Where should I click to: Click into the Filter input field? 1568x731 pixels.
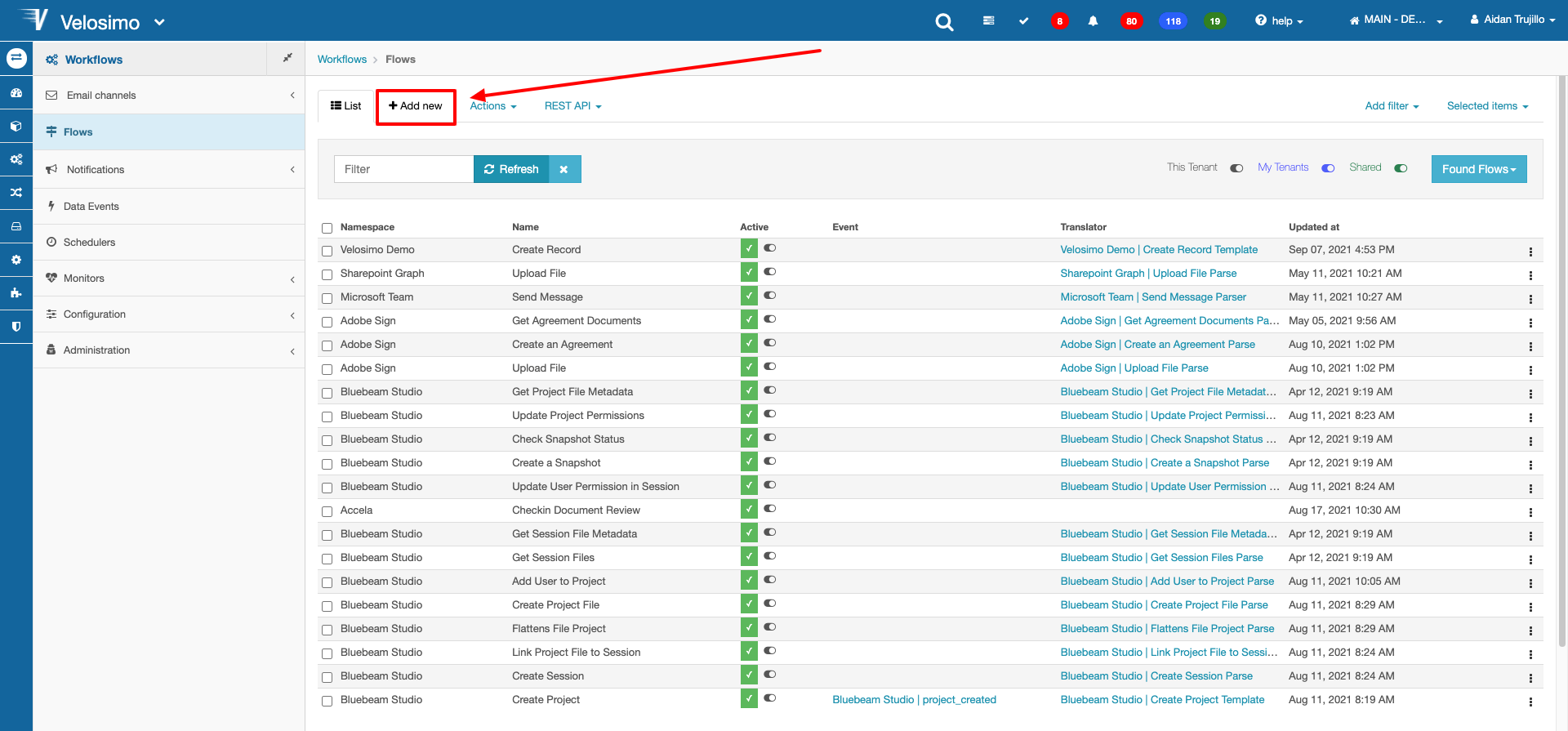click(403, 169)
